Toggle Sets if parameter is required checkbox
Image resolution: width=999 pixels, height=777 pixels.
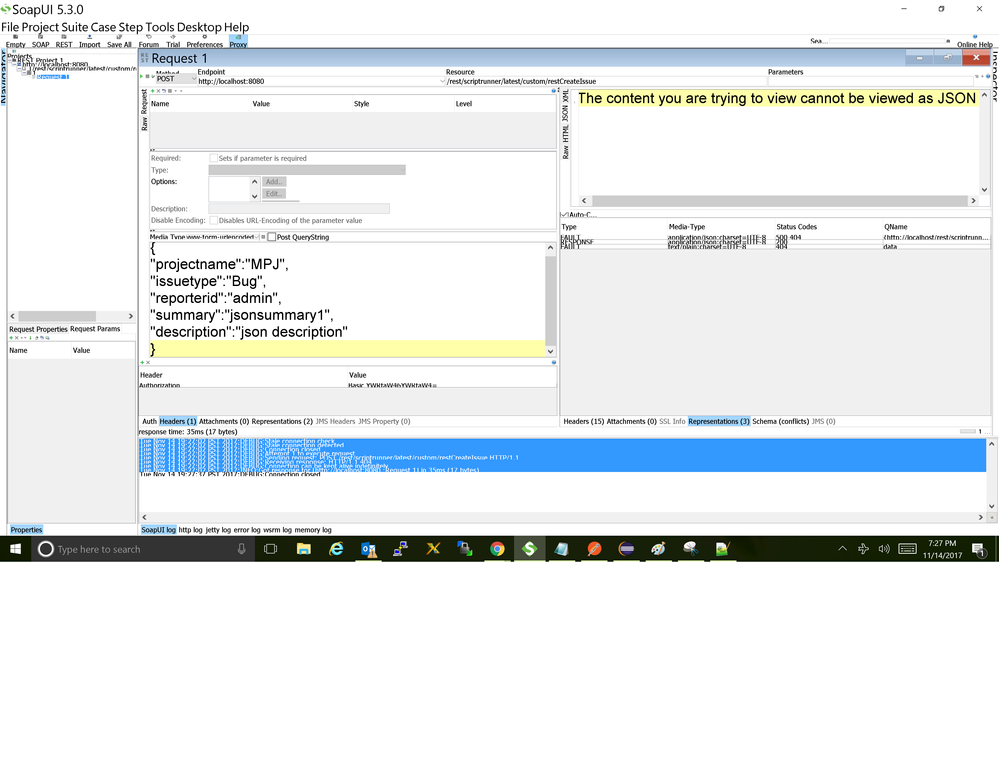(x=213, y=158)
